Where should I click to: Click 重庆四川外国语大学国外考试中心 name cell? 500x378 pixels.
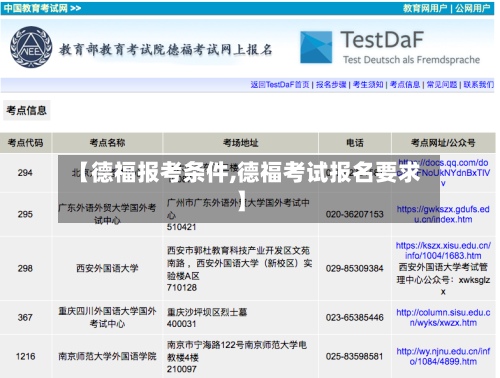point(107,317)
